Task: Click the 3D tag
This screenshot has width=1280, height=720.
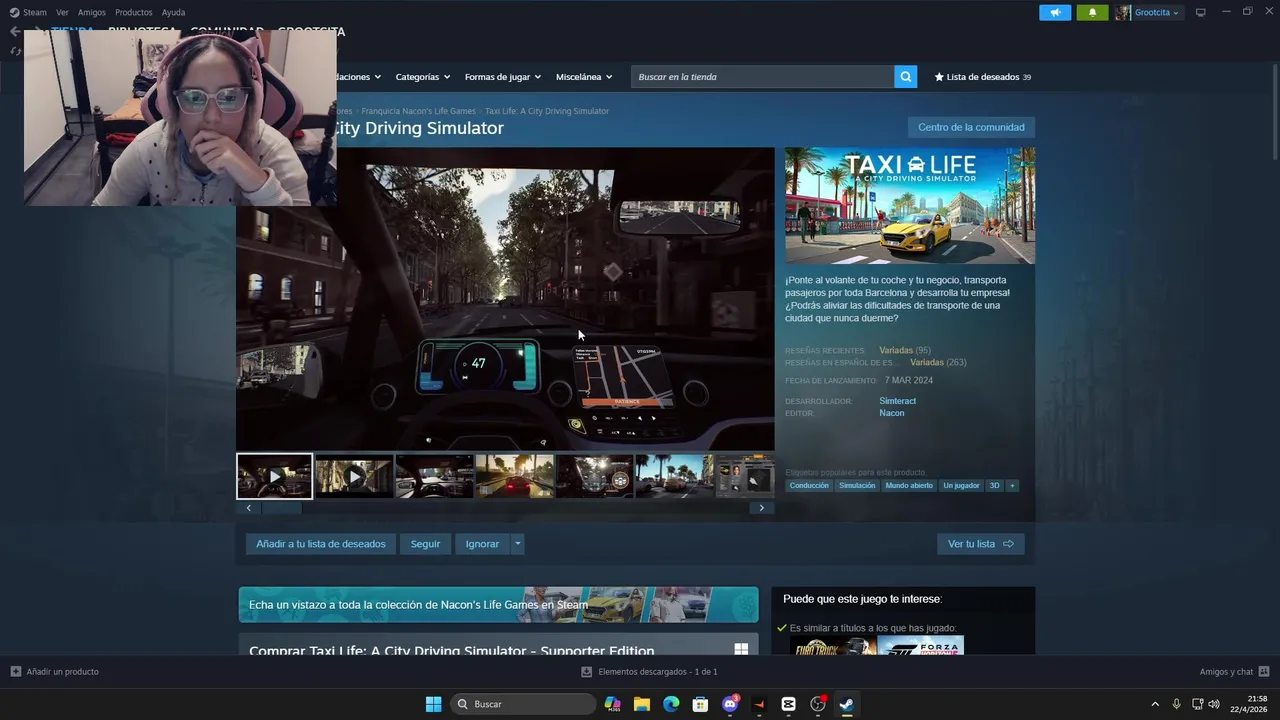Action: pos(994,486)
